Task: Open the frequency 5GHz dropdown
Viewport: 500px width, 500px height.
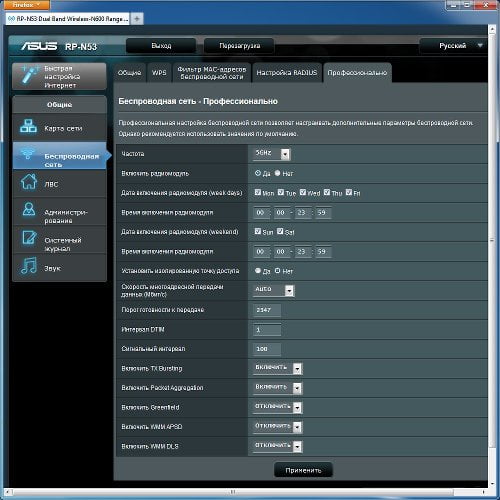Action: coord(271,153)
